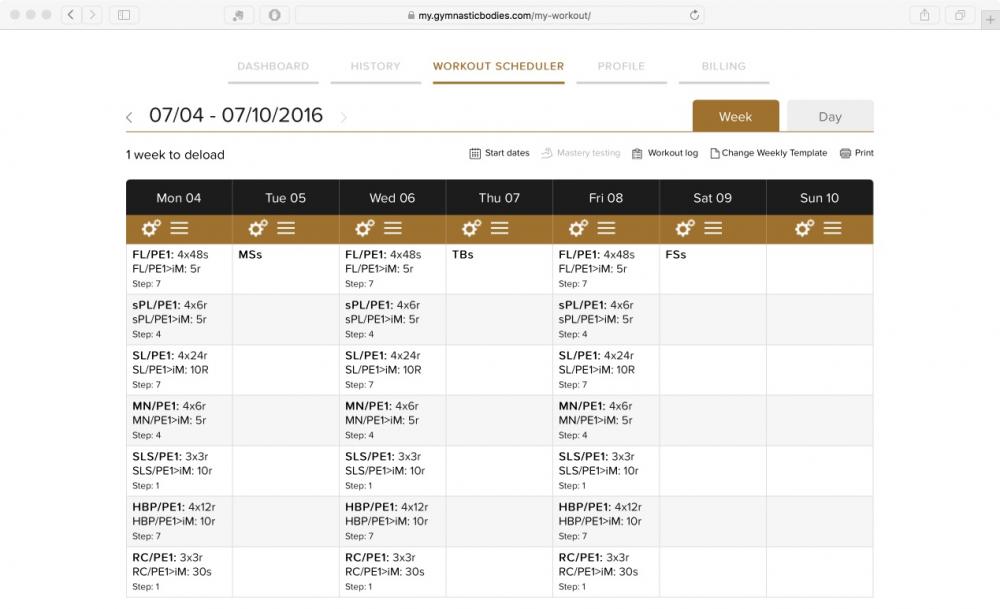
Task: Click the Safari address bar
Action: pos(499,15)
